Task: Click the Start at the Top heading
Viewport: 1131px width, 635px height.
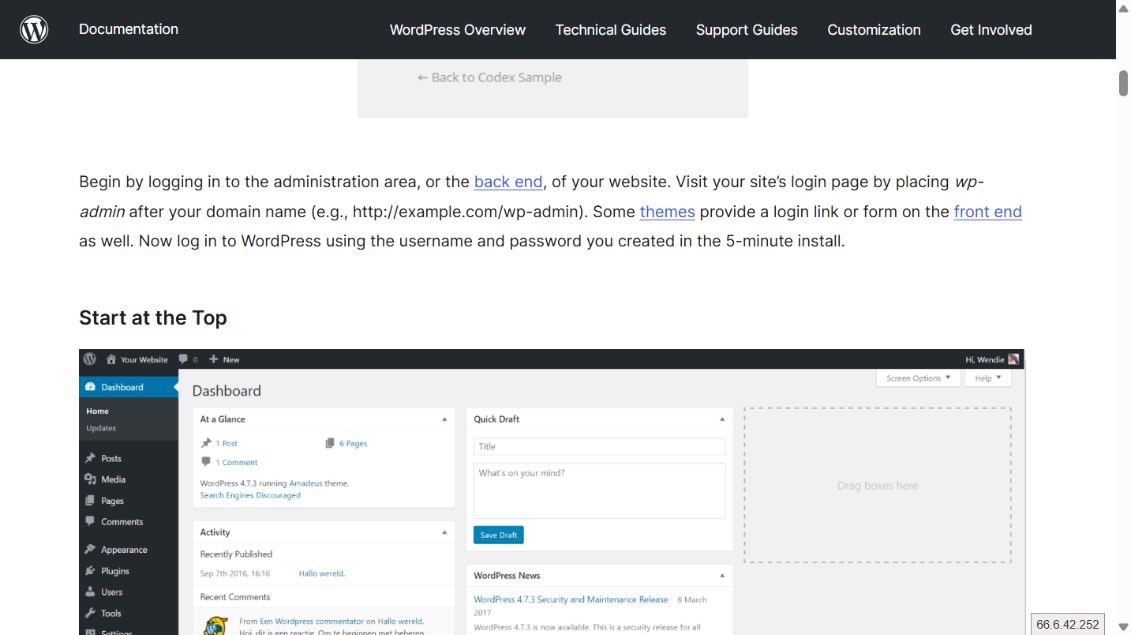Action: click(x=153, y=318)
